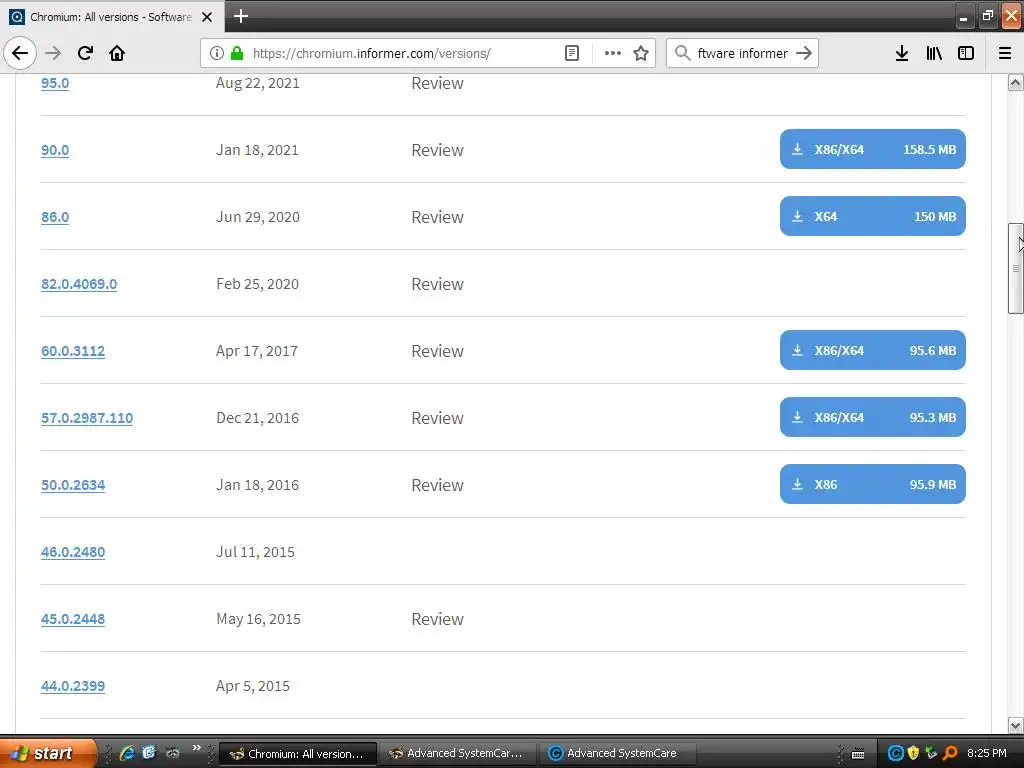Image resolution: width=1024 pixels, height=768 pixels.
Task: Click the scrollbar up arrow
Action: pos(1016,82)
